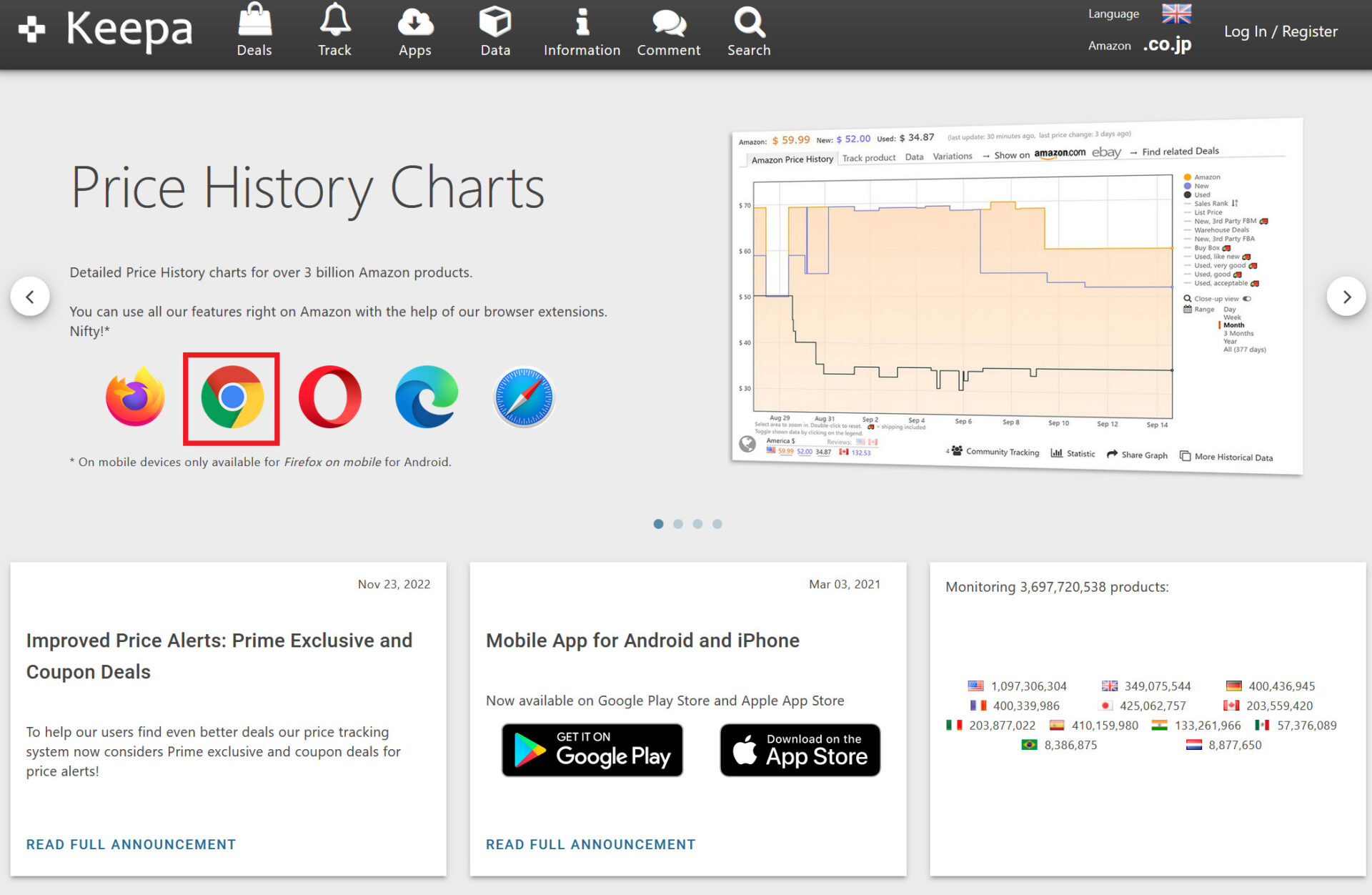Click Firefox on mobile footnote text
1372x895 pixels.
(x=333, y=462)
